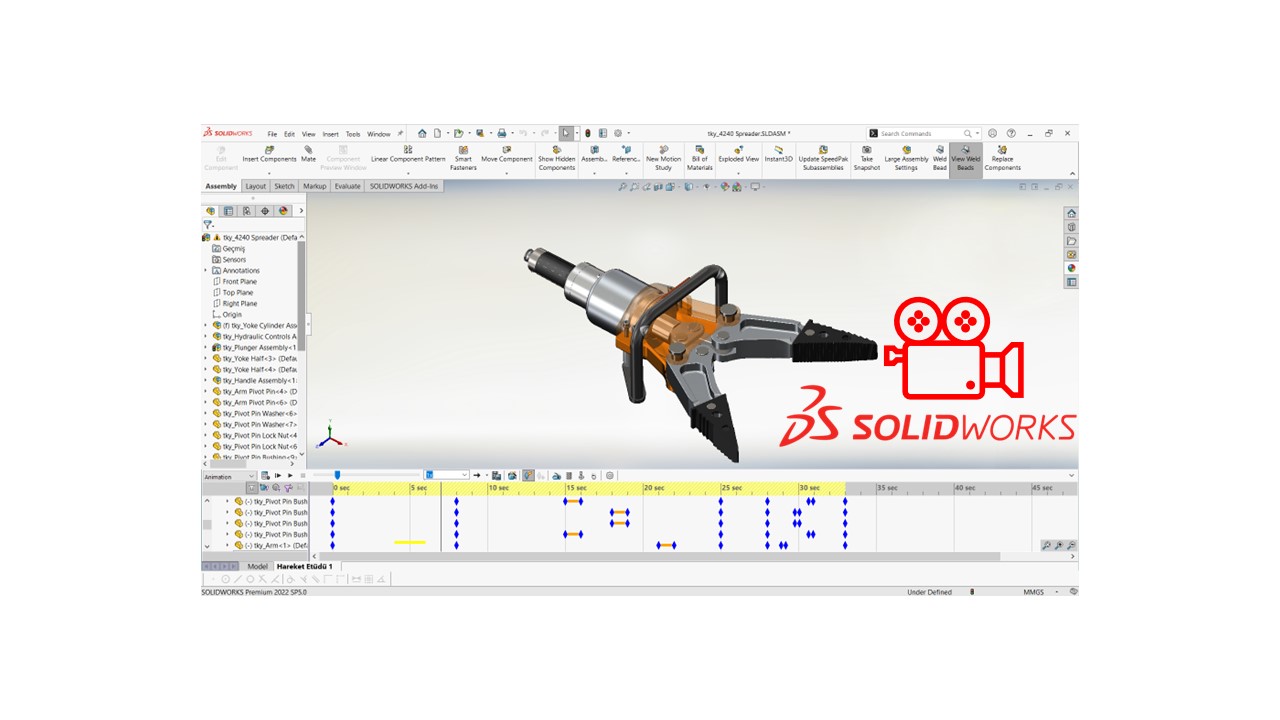Open Large Assembly Settings
Viewport: 1280px width, 720px height.
pos(906,158)
